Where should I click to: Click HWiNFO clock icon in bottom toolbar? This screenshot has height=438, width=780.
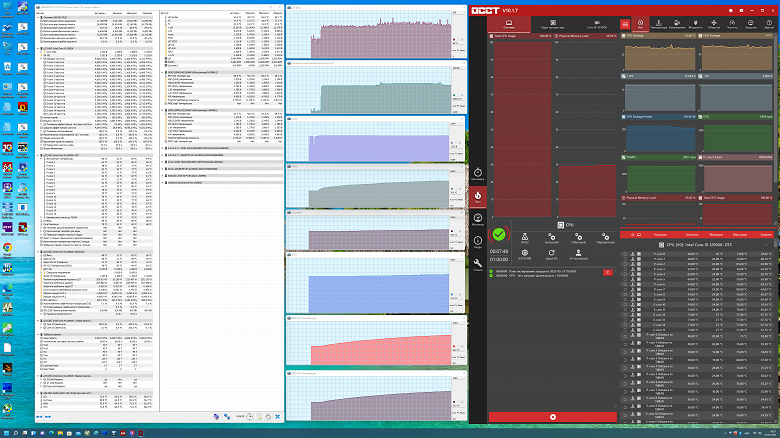click(x=250, y=417)
